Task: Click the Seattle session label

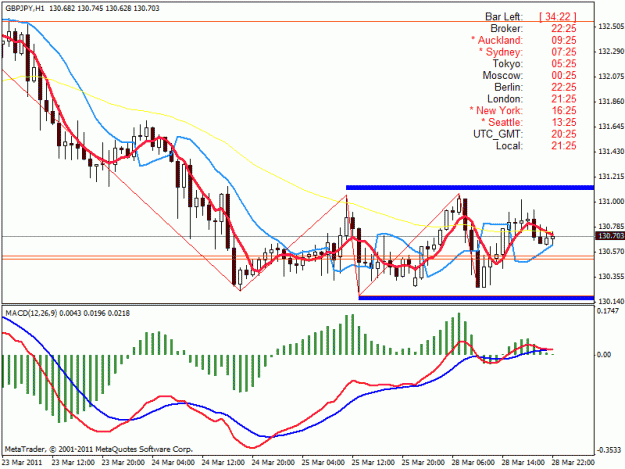Action: pos(502,122)
